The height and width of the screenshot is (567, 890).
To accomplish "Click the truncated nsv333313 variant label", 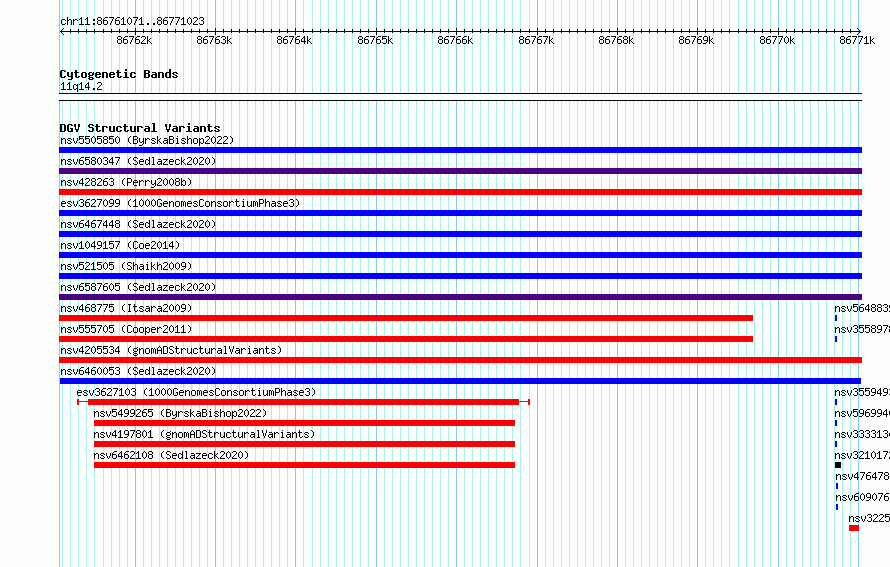I will 862,434.
